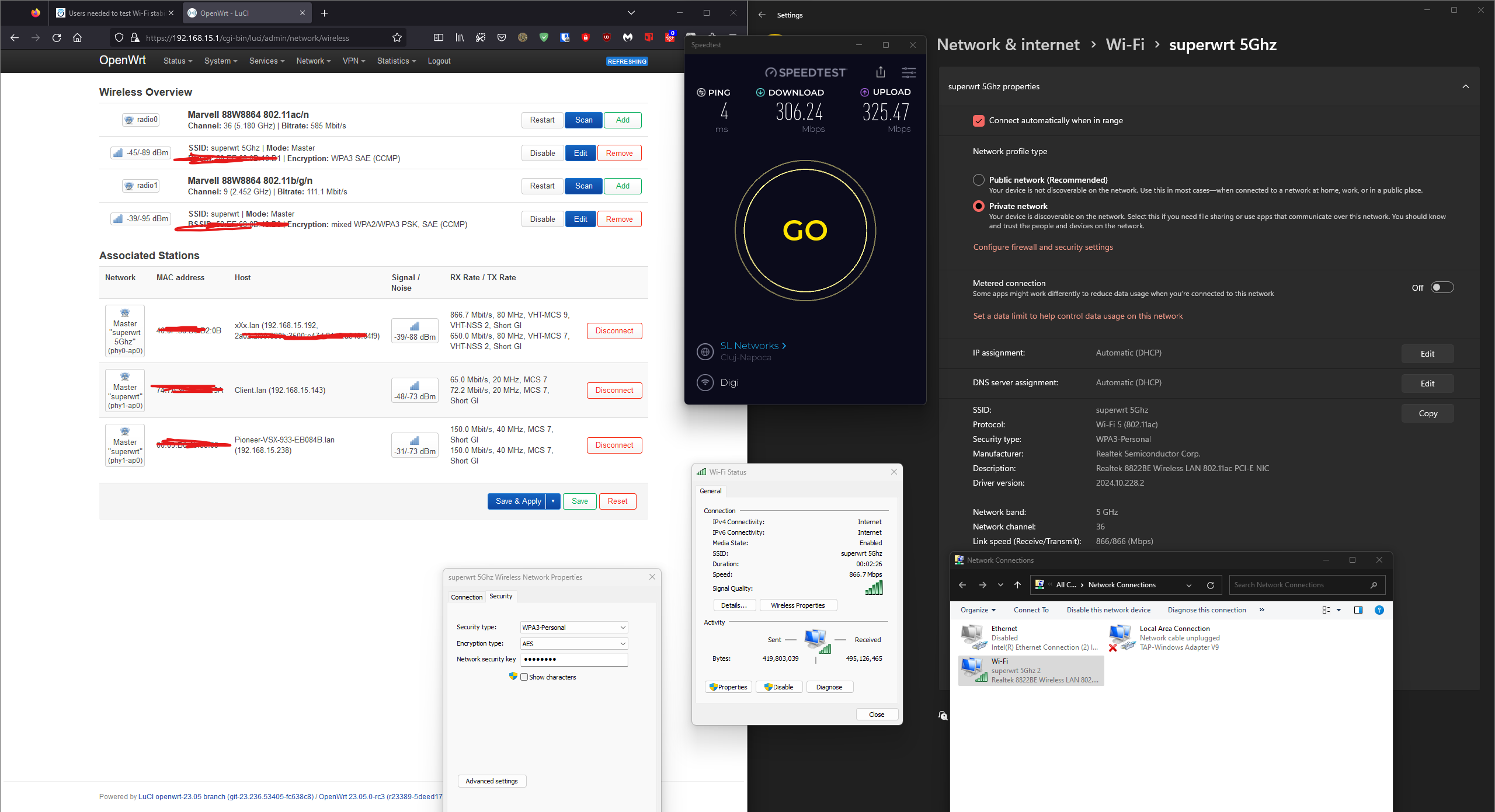Open Save & Apply dropdown arrow
Image resolution: width=1495 pixels, height=812 pixels.
click(x=553, y=501)
